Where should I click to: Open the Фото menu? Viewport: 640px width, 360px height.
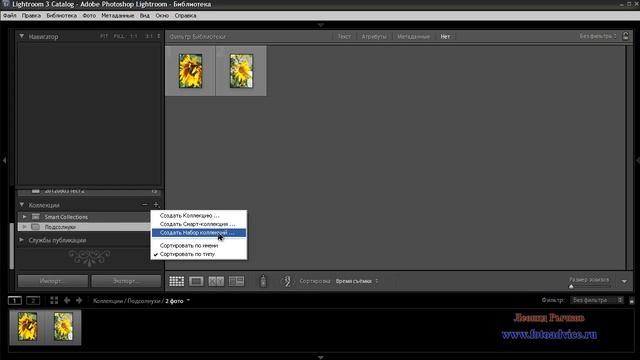pos(89,16)
